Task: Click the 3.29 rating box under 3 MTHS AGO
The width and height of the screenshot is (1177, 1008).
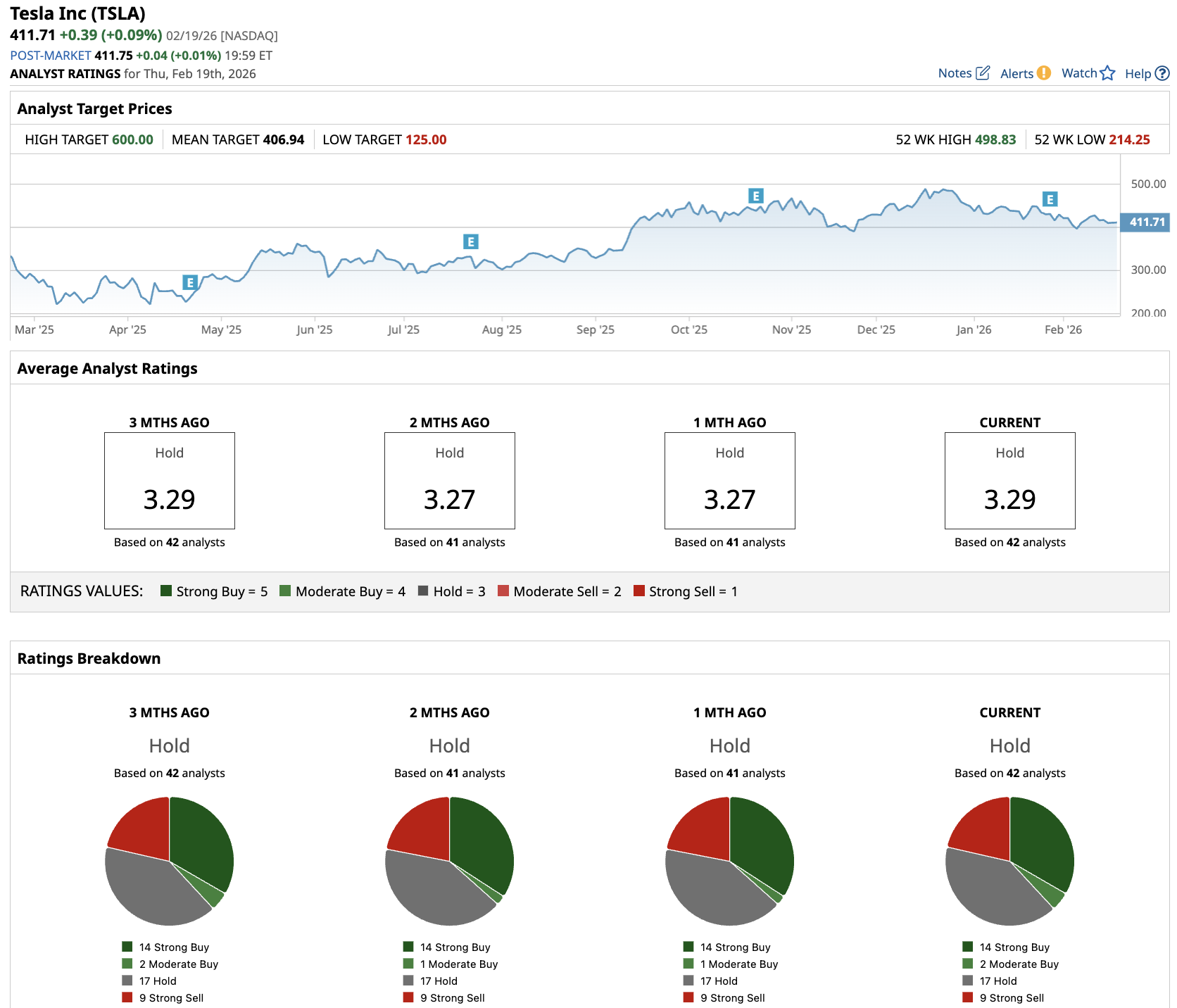Action: [170, 481]
